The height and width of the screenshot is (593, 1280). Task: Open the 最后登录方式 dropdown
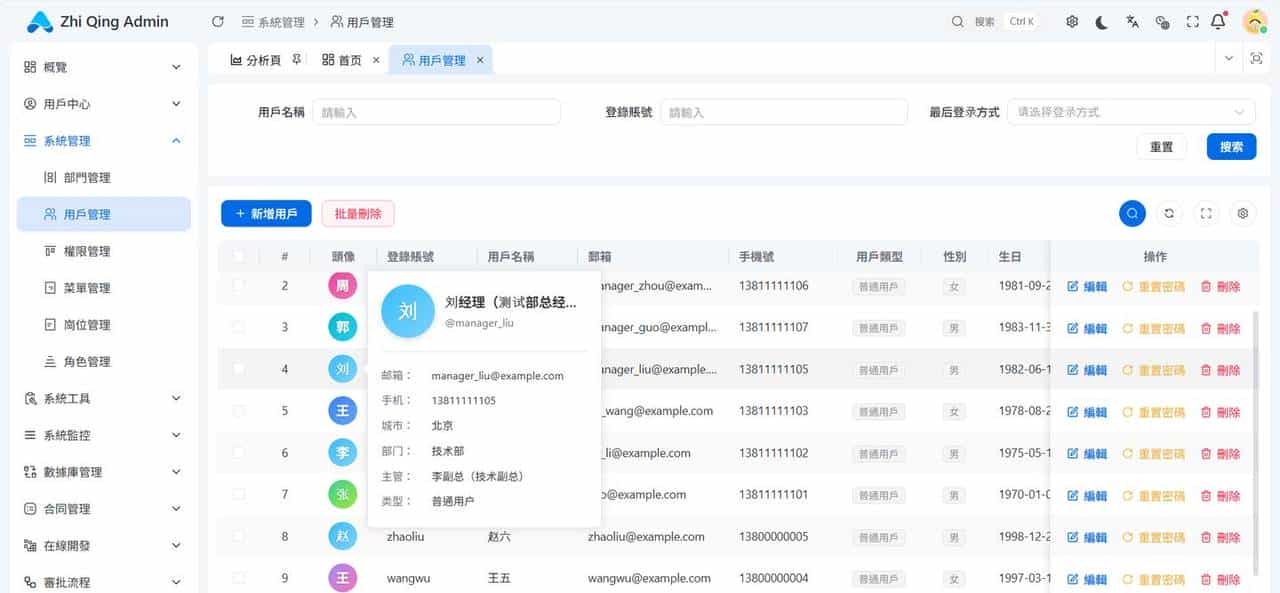1131,111
